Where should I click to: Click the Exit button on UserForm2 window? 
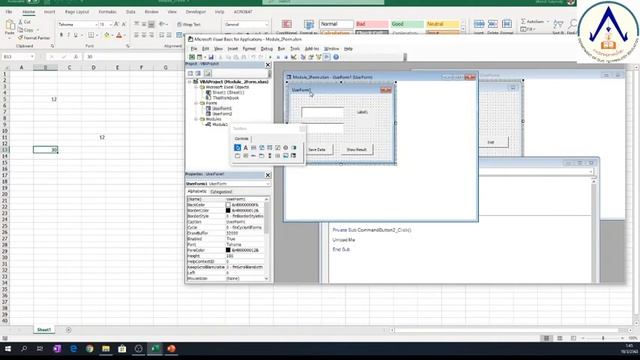[x=491, y=142]
